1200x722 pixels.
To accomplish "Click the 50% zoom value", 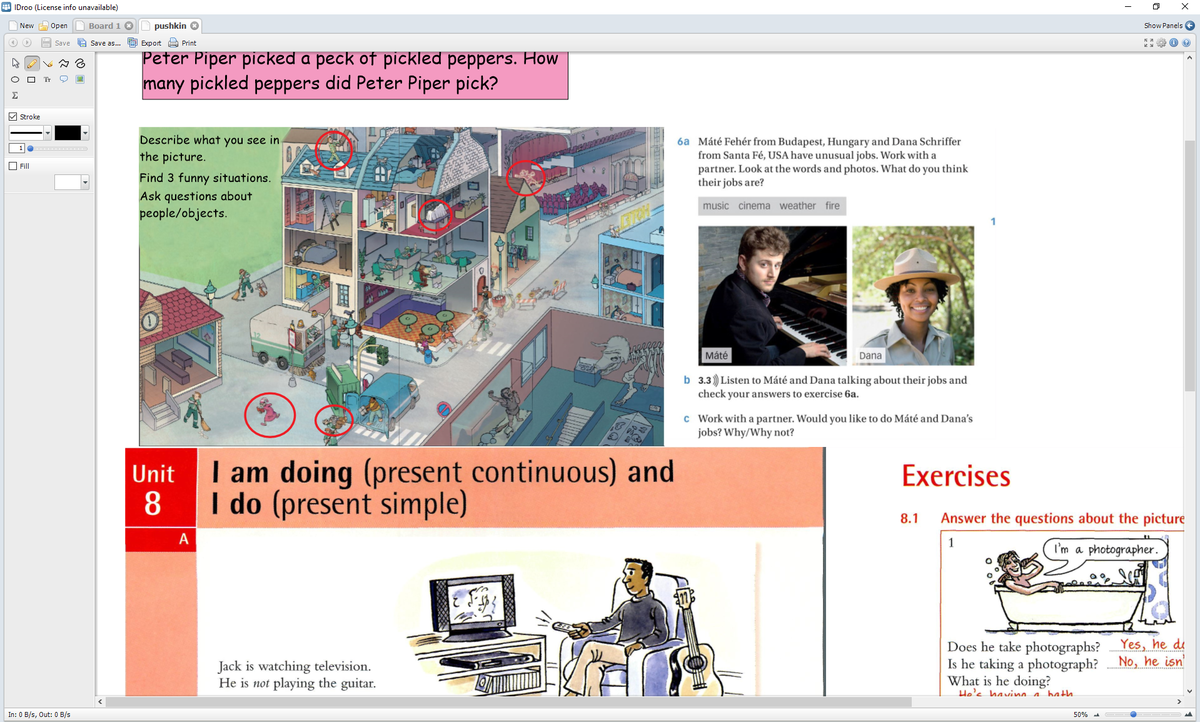I will [1080, 714].
